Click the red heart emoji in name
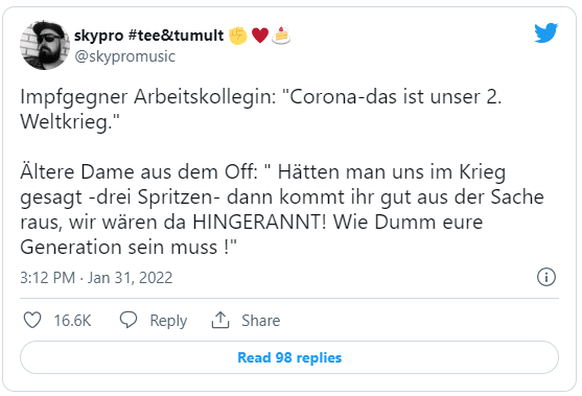Viewport: 582px width, 396px height. 260,36
